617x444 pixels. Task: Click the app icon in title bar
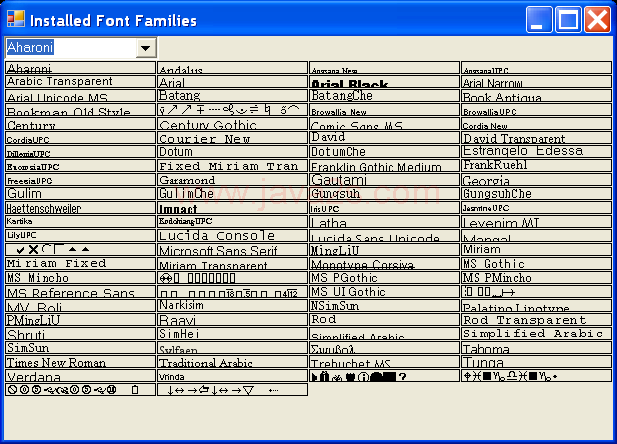(16, 19)
